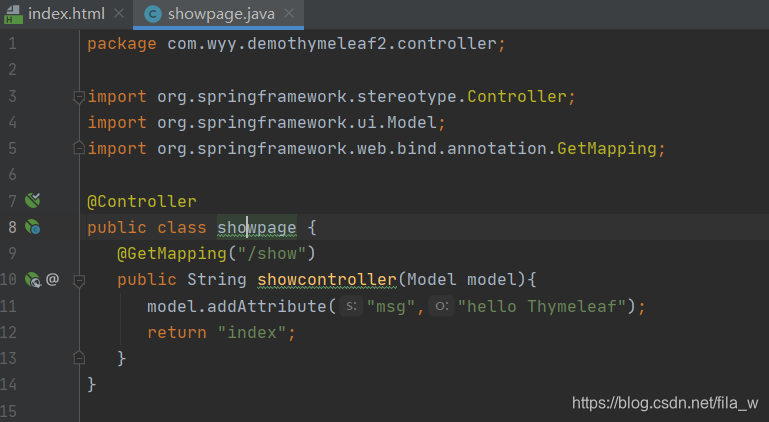Switch to the index.html tab
Viewport: 769px width, 422px height.
point(66,14)
